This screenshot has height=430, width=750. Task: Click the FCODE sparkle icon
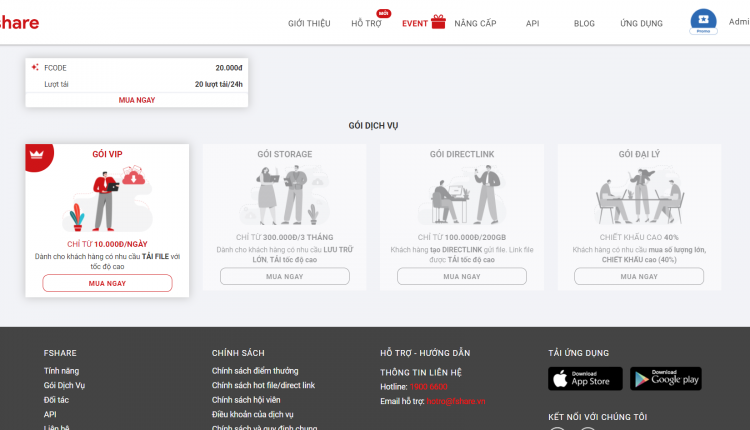click(x=35, y=67)
